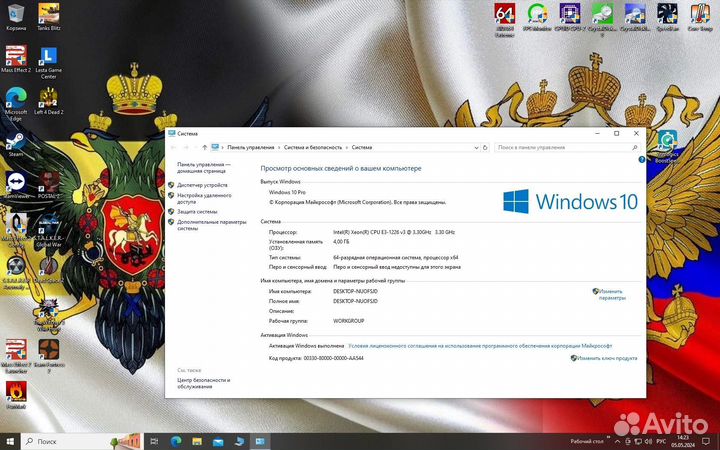Open the notification center icon
The image size is (720, 450).
(x=706, y=441)
